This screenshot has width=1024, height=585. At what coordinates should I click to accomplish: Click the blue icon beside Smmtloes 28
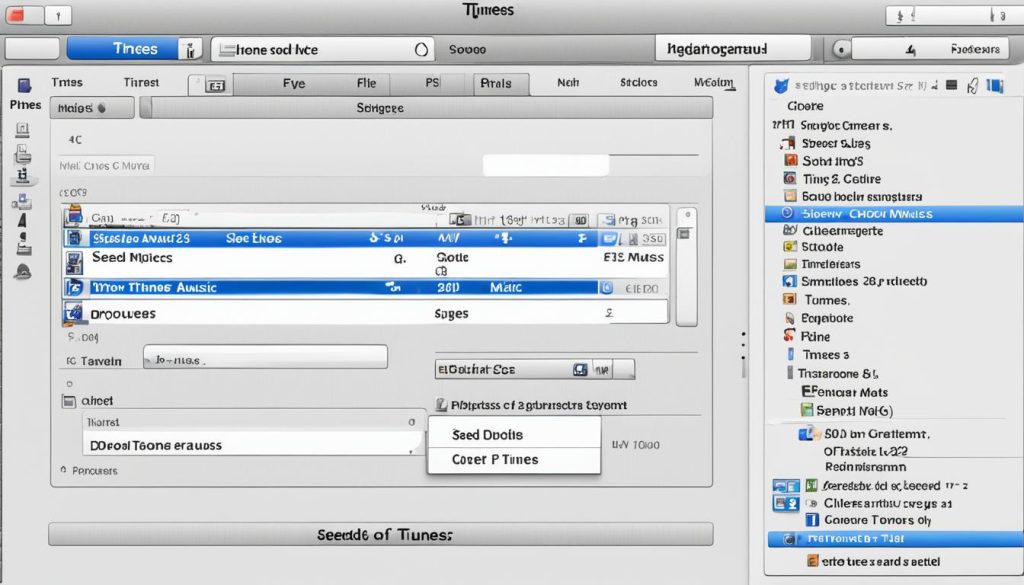tap(790, 281)
